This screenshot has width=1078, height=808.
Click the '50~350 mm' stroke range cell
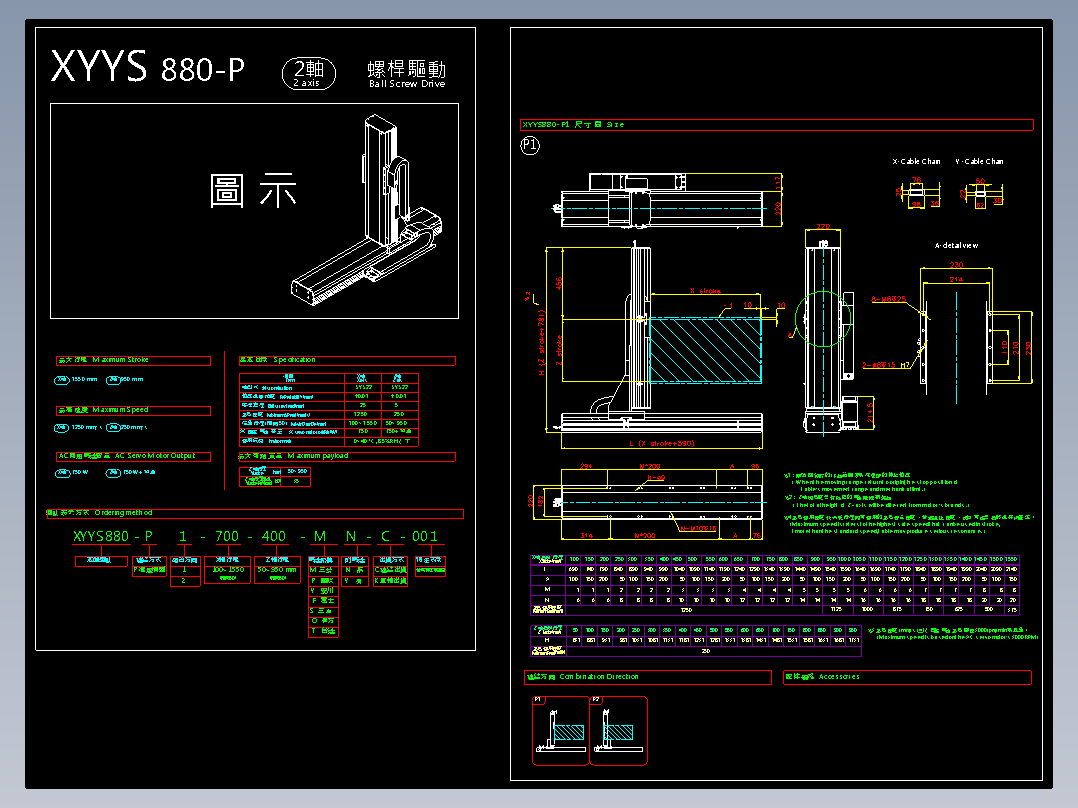tap(277, 570)
